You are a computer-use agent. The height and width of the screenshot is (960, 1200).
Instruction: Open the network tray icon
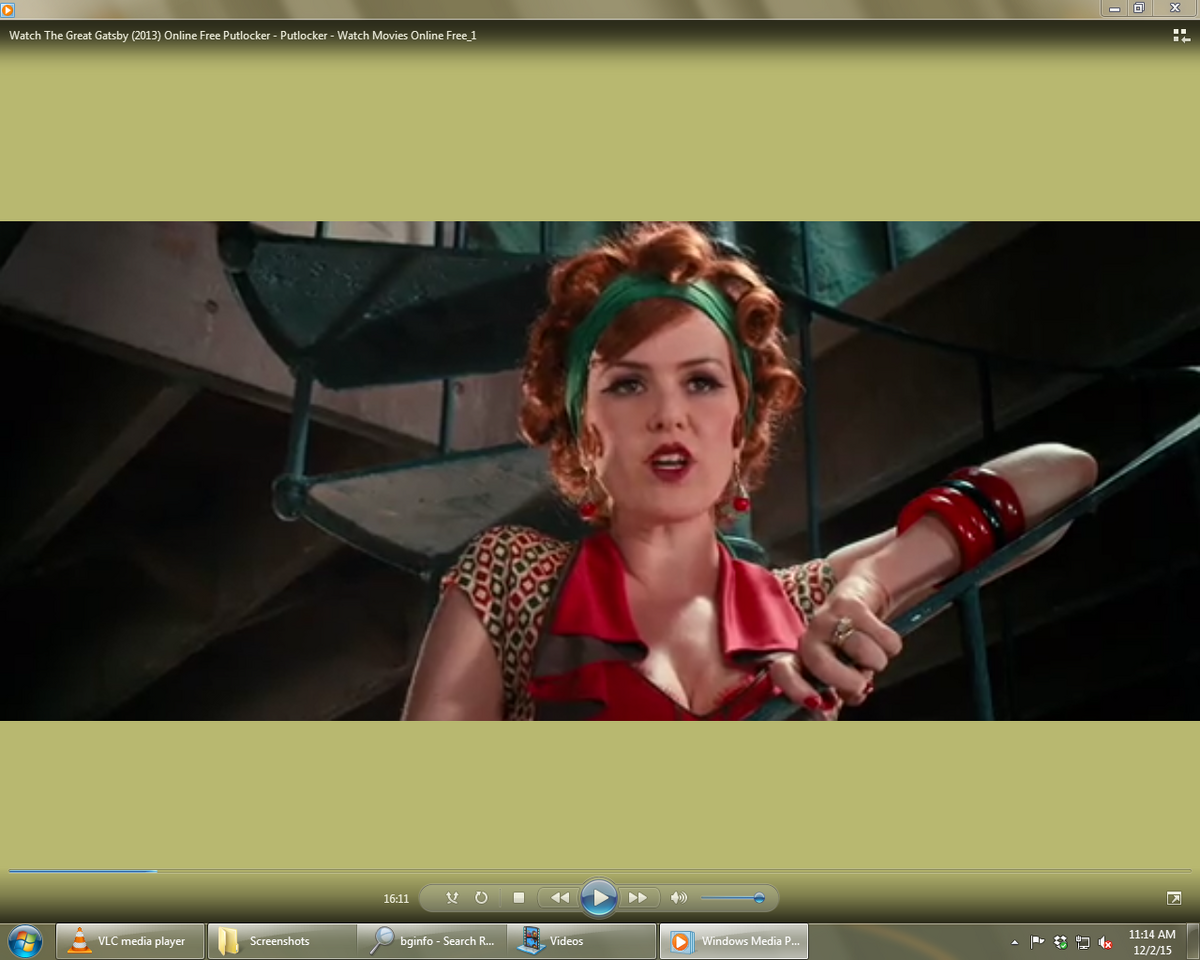pos(1083,942)
